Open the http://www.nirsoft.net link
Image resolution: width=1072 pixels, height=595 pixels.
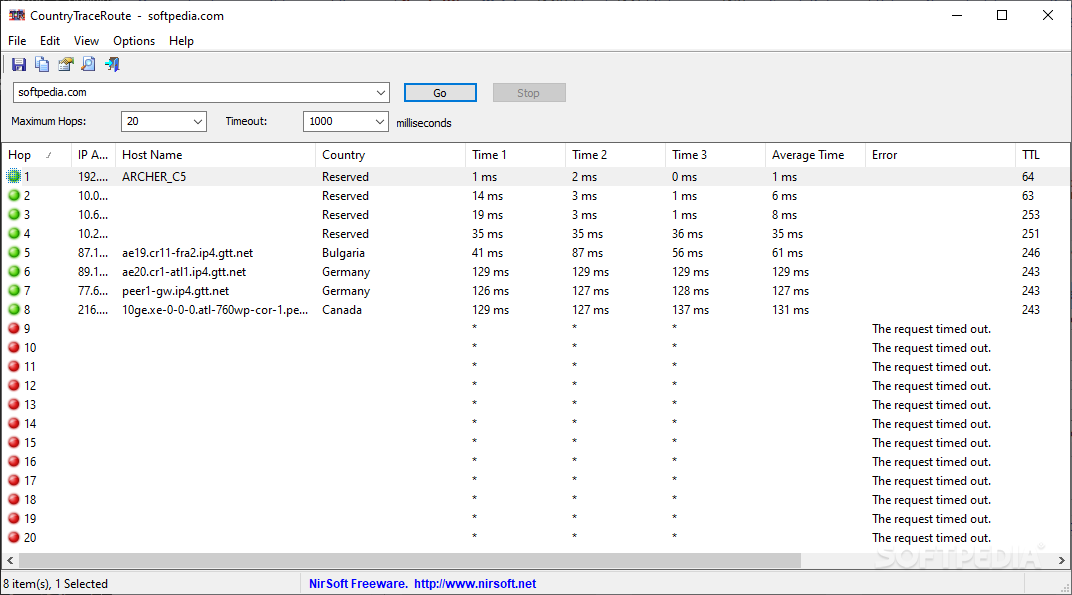pos(475,583)
